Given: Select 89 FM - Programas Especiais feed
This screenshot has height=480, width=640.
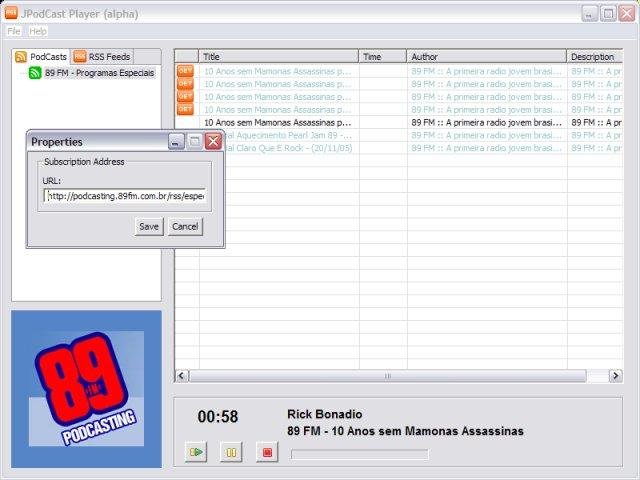Looking at the screenshot, I should coord(100,73).
